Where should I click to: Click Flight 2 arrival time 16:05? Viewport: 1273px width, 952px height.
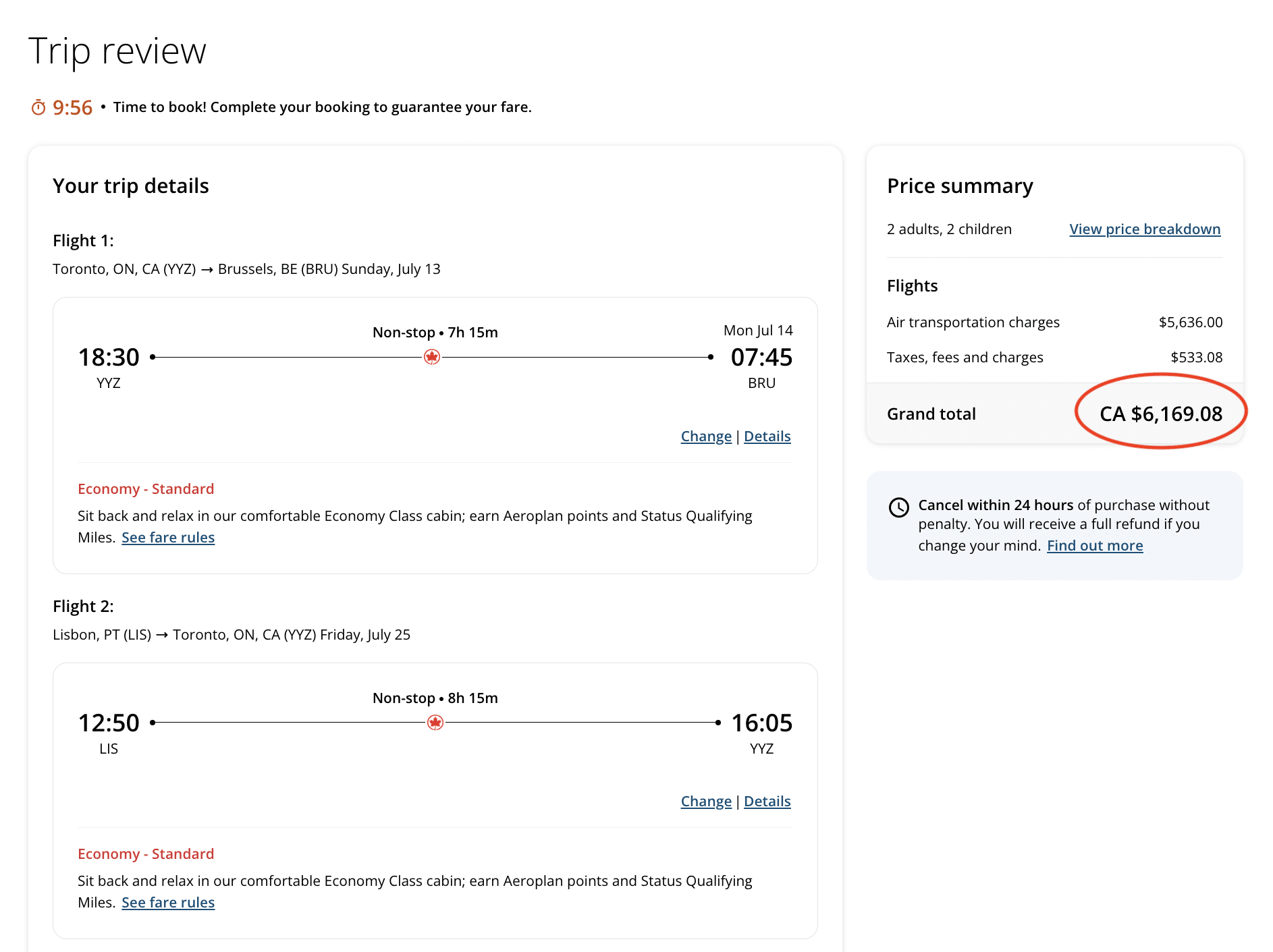tap(761, 723)
